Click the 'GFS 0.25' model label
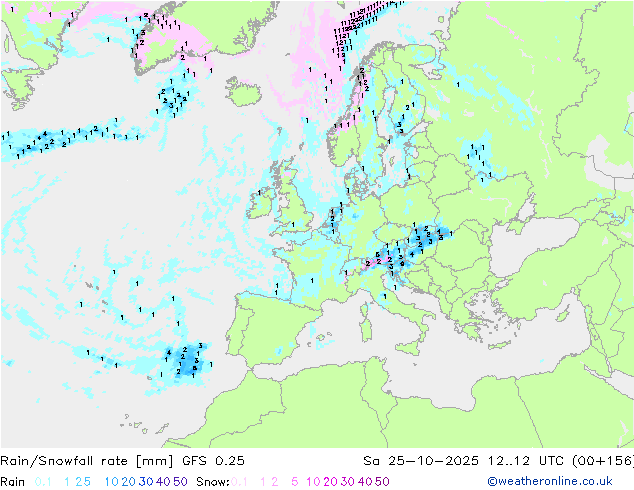Viewport: 634px width, 490px height. [x=213, y=461]
